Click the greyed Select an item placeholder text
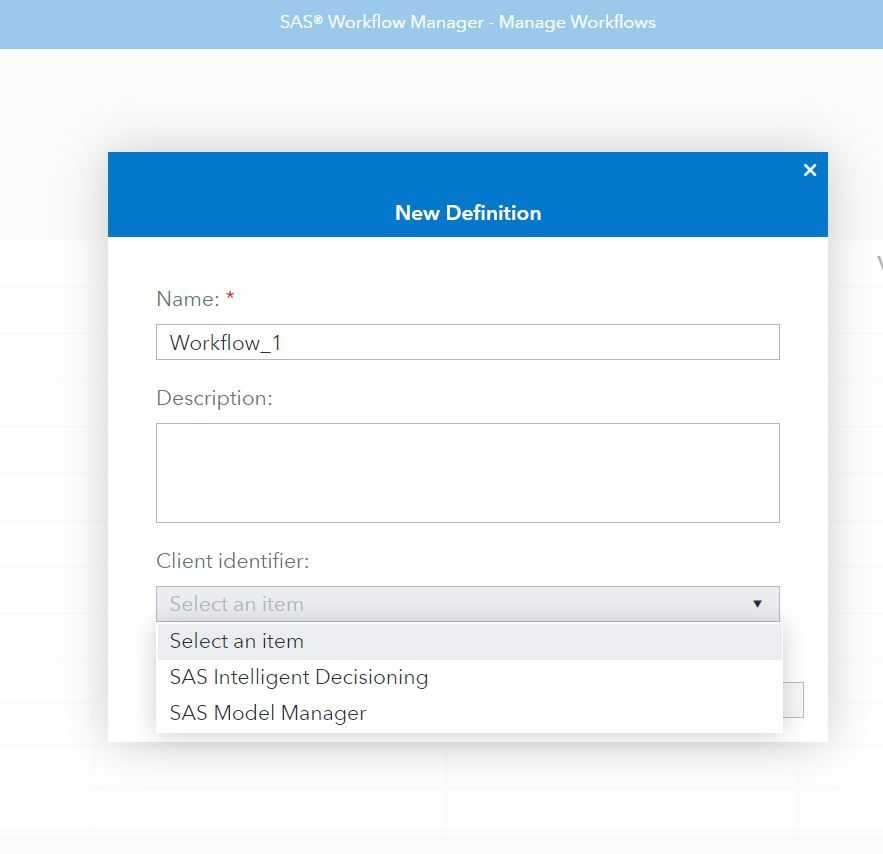Viewport: 883px width, 854px height. [237, 604]
